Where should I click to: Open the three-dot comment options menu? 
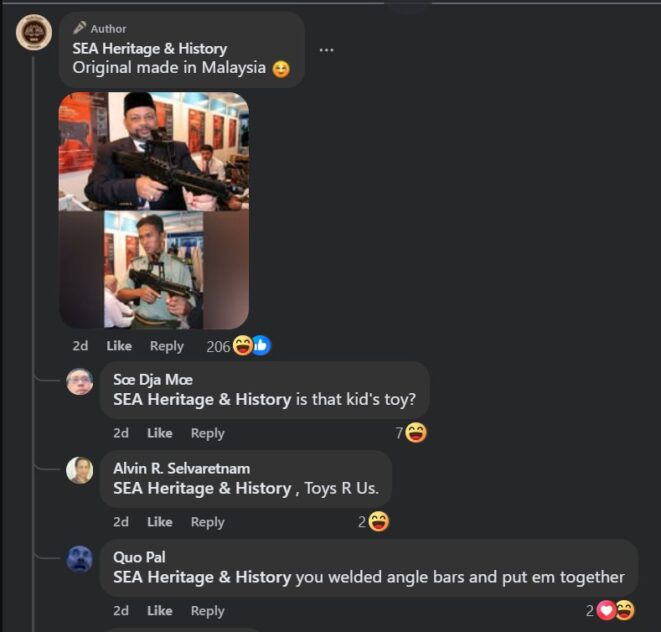(326, 50)
